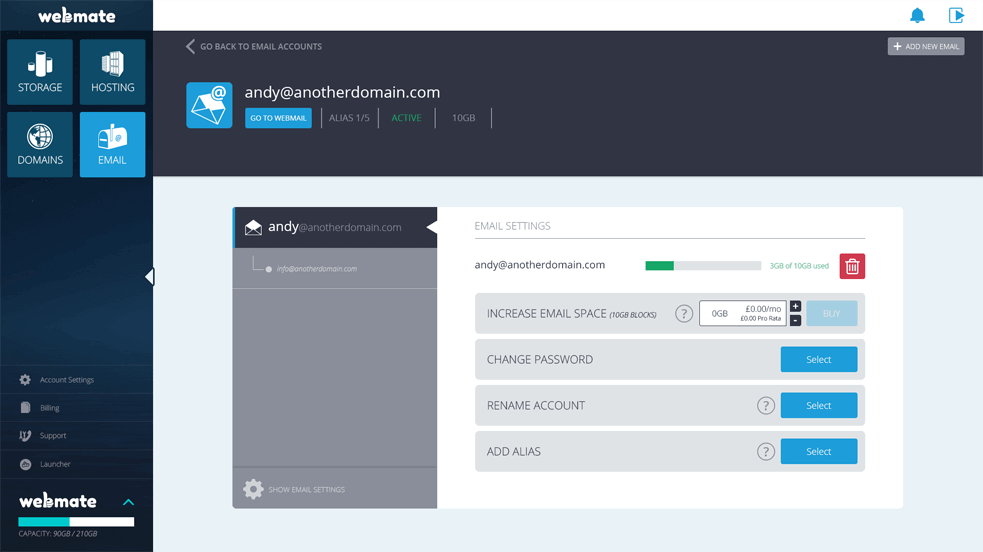Click the Billing document icon

click(25, 407)
